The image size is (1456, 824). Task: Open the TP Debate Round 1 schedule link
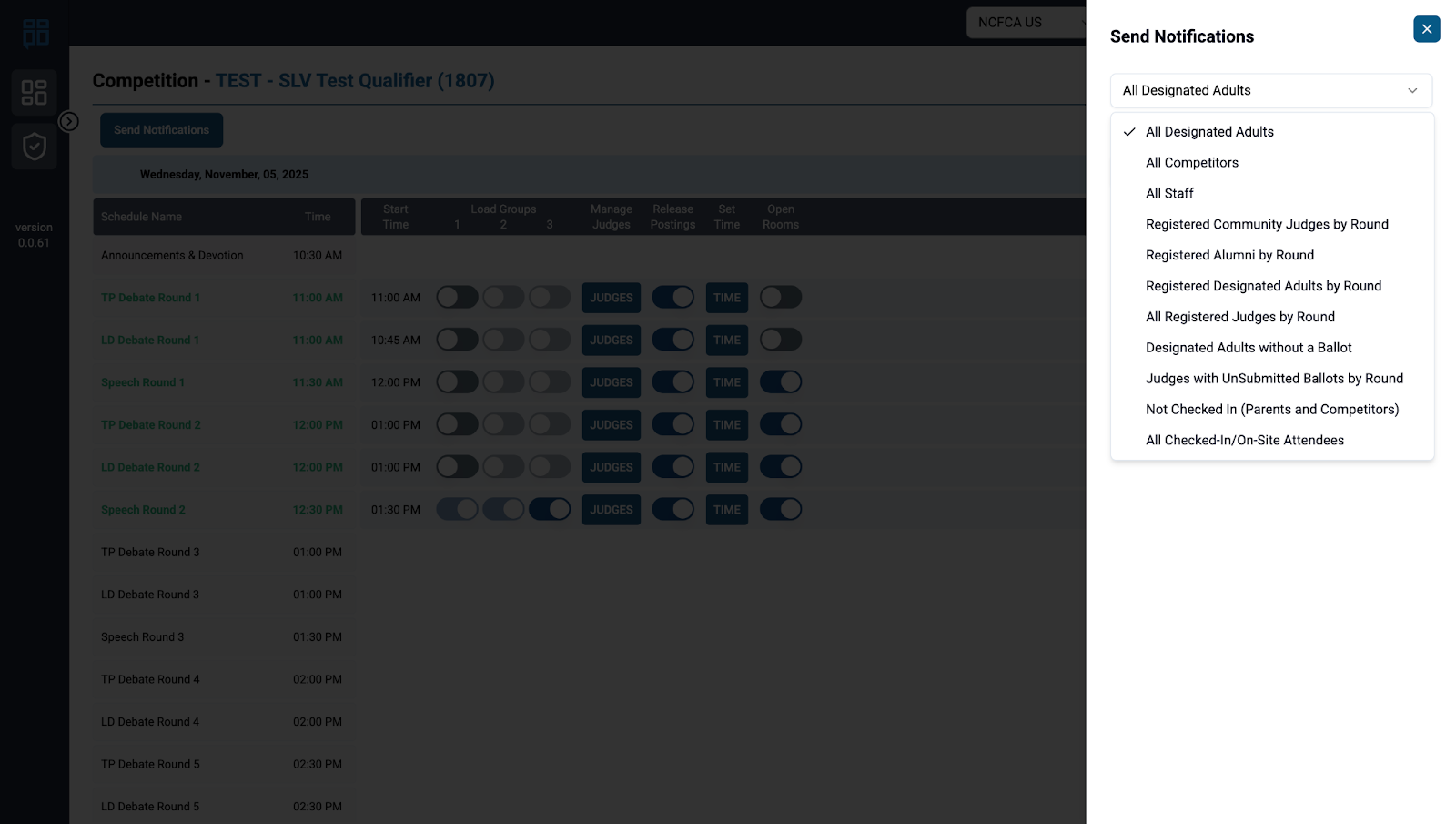pyautogui.click(x=150, y=298)
